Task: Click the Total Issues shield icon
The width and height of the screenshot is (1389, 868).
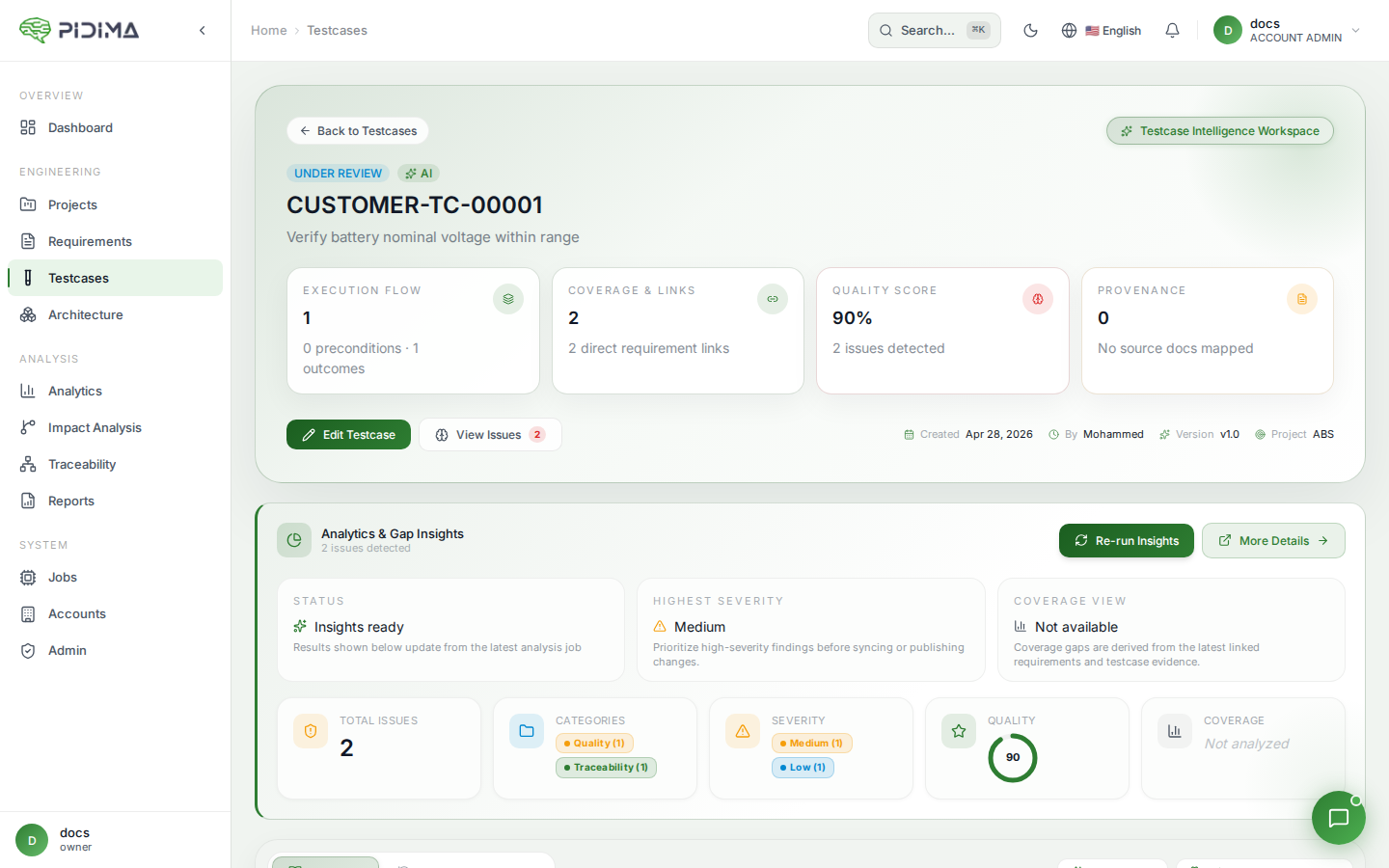Action: coord(311,731)
